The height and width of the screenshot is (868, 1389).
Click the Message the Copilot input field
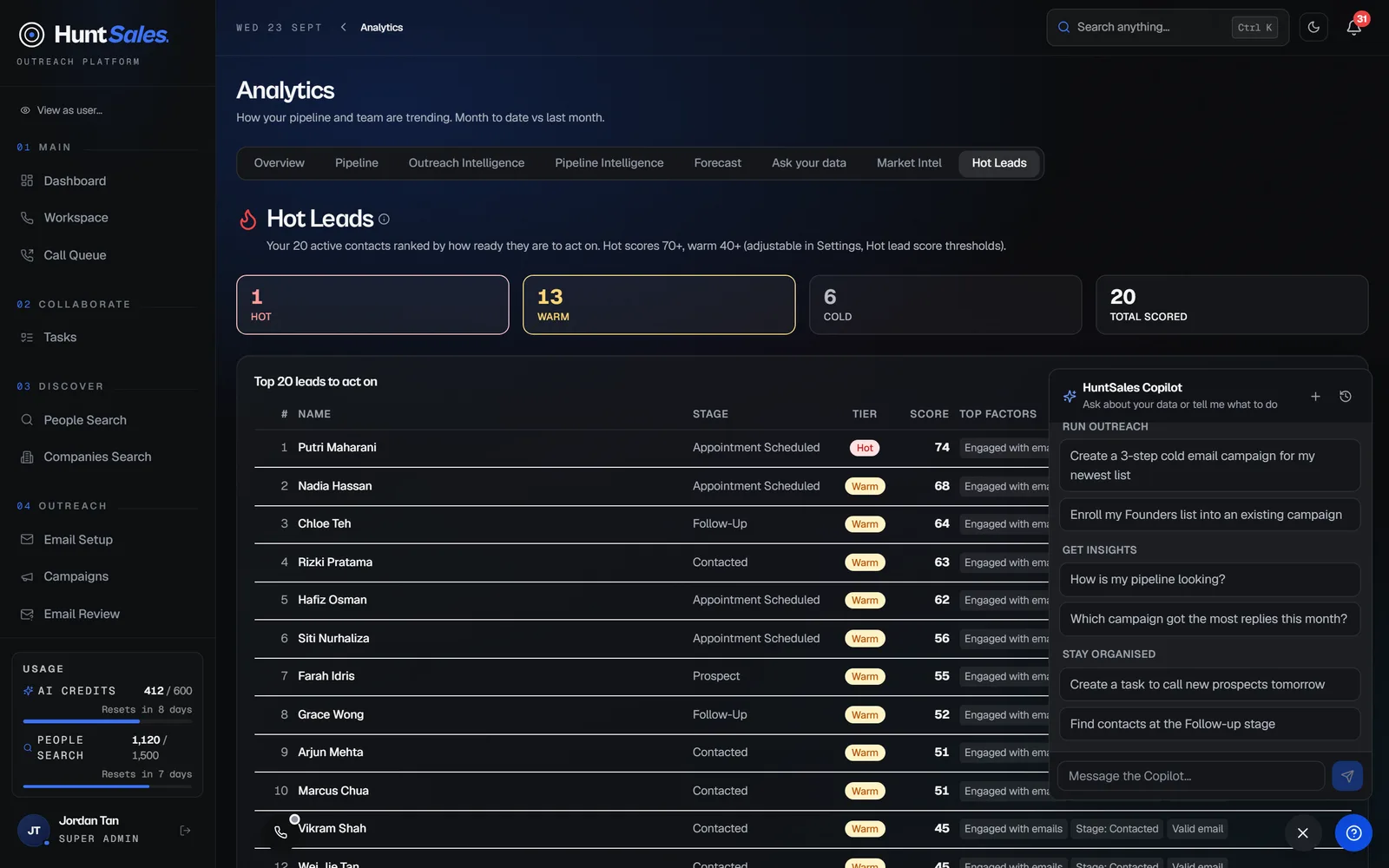click(x=1191, y=776)
